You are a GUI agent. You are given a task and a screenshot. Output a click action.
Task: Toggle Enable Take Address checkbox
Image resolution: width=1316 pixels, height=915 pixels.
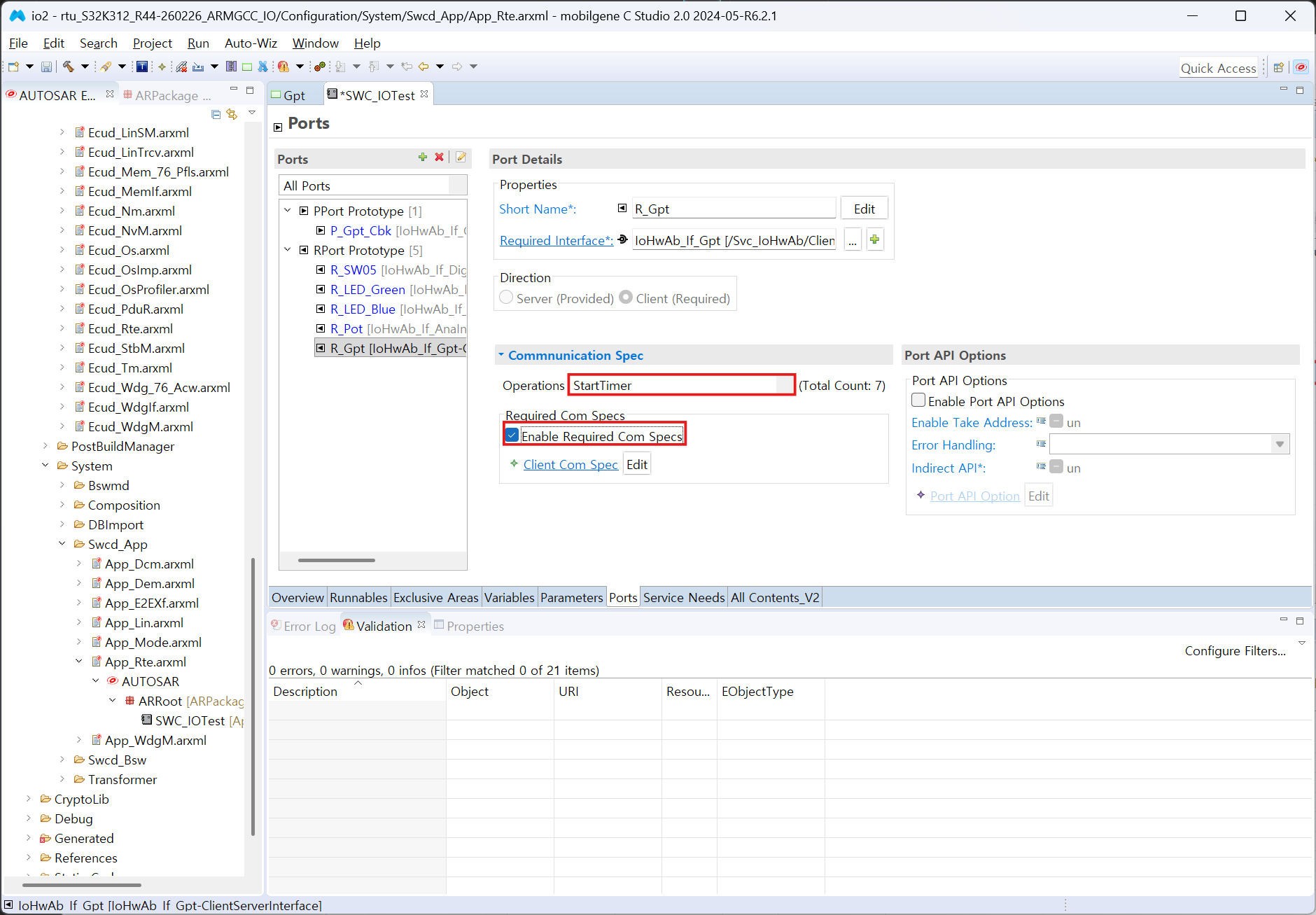tap(1056, 421)
